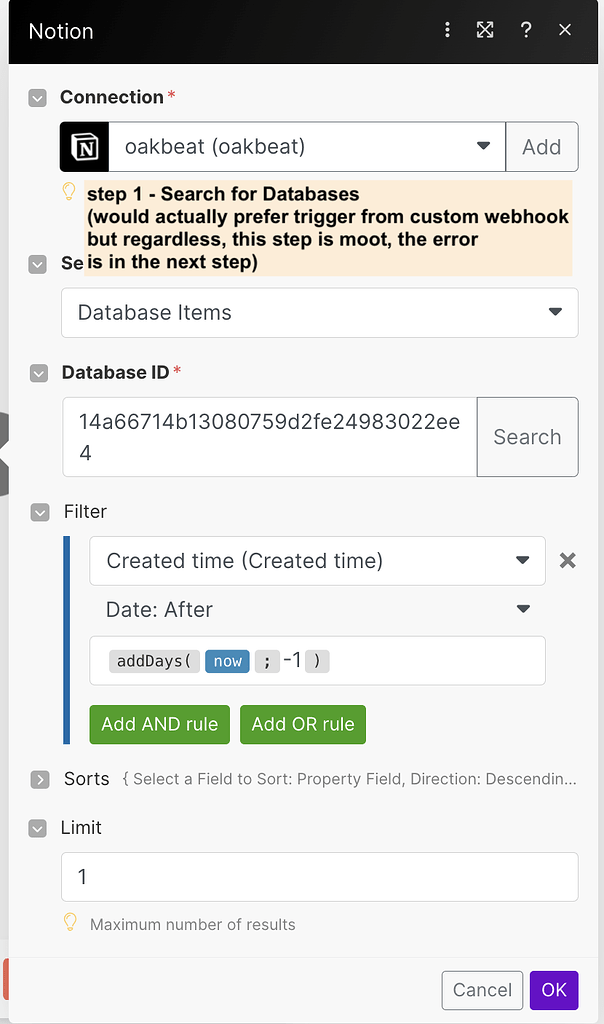This screenshot has width=604, height=1024.
Task: Remove the Created time filter rule
Action: point(567,561)
